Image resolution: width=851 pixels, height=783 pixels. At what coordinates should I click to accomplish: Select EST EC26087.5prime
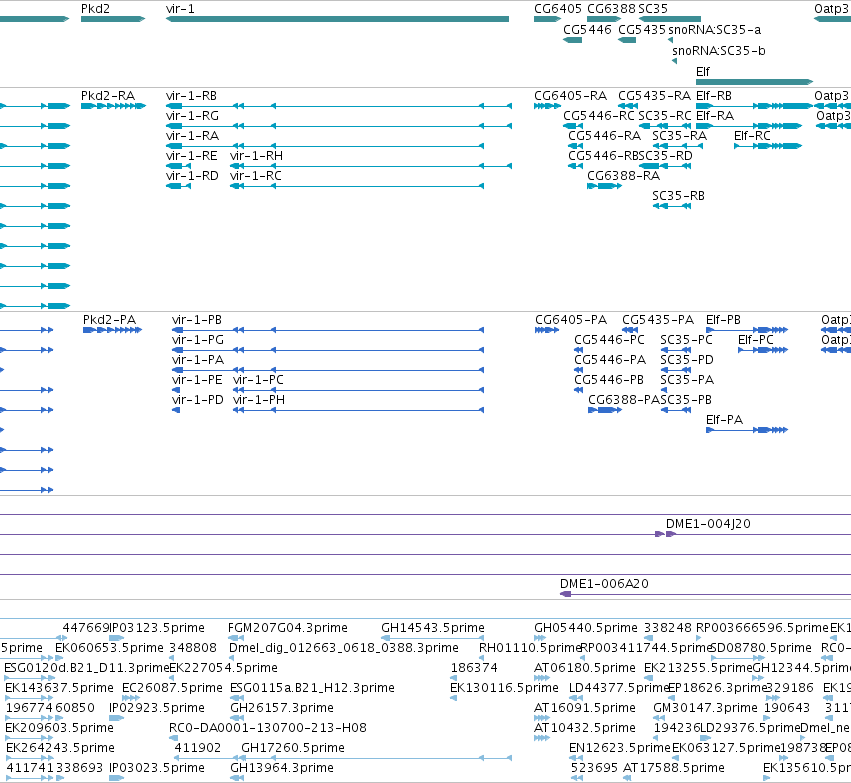(x=172, y=688)
